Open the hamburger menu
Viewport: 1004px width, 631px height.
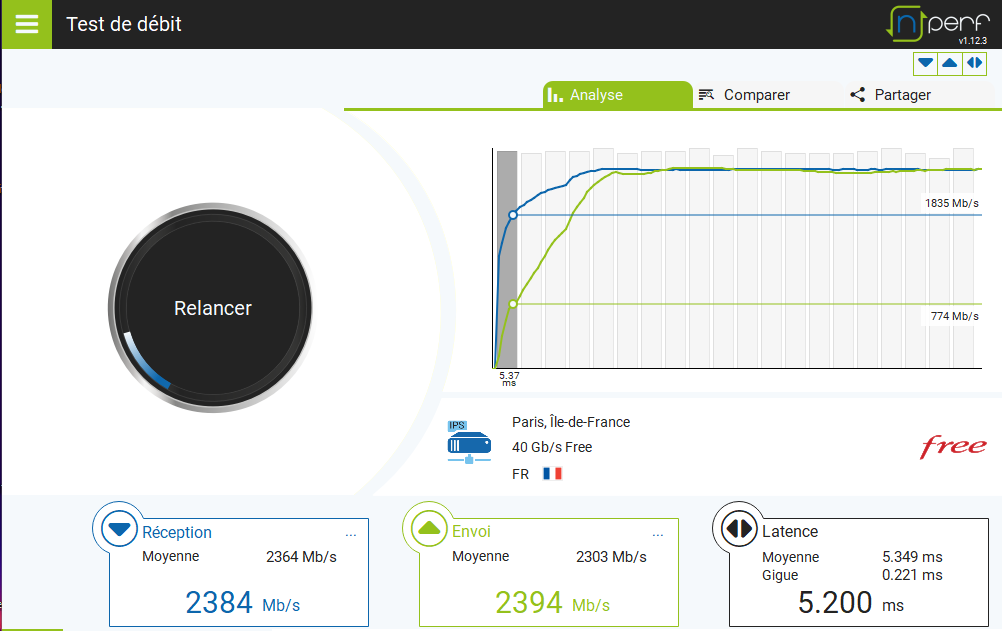[x=27, y=24]
